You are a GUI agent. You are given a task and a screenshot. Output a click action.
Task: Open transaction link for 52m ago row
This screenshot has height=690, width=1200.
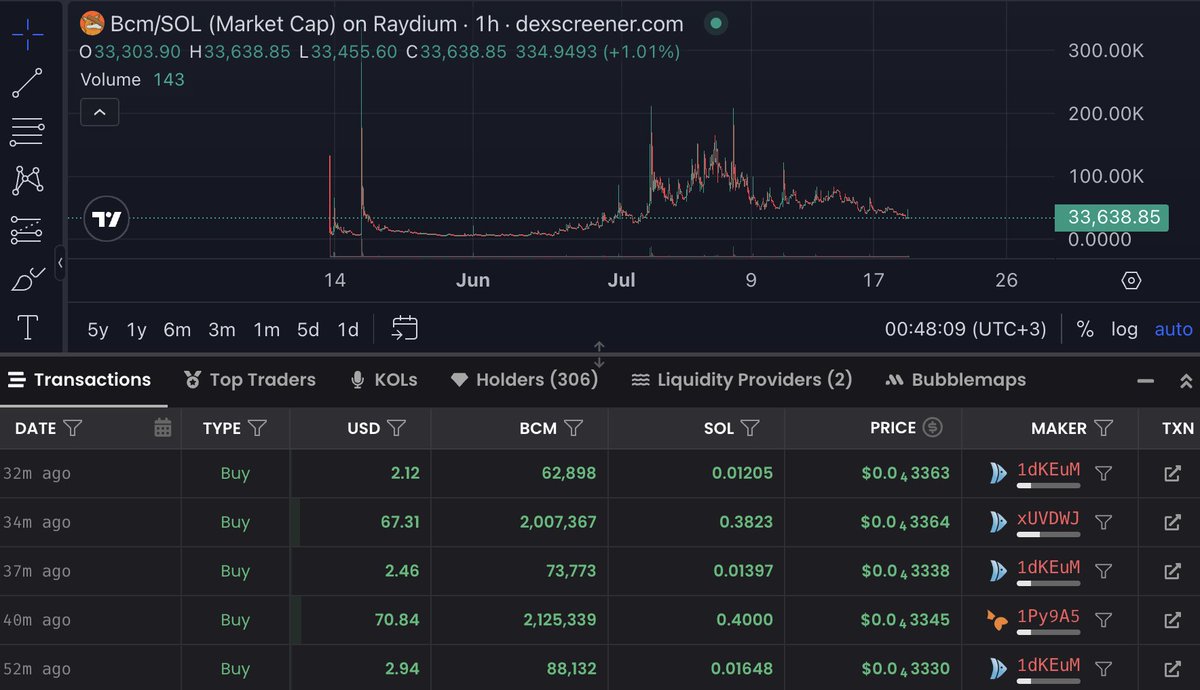pyautogui.click(x=1172, y=668)
